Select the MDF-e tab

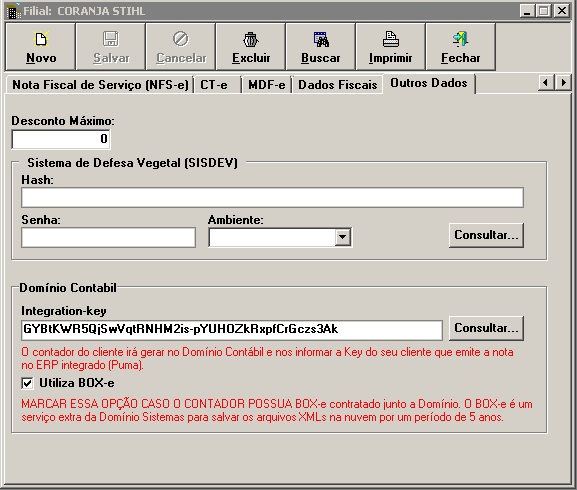coord(266,85)
